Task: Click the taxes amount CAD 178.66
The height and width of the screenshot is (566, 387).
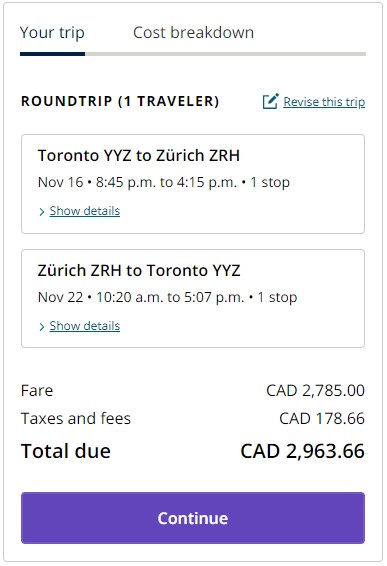Action: click(322, 418)
